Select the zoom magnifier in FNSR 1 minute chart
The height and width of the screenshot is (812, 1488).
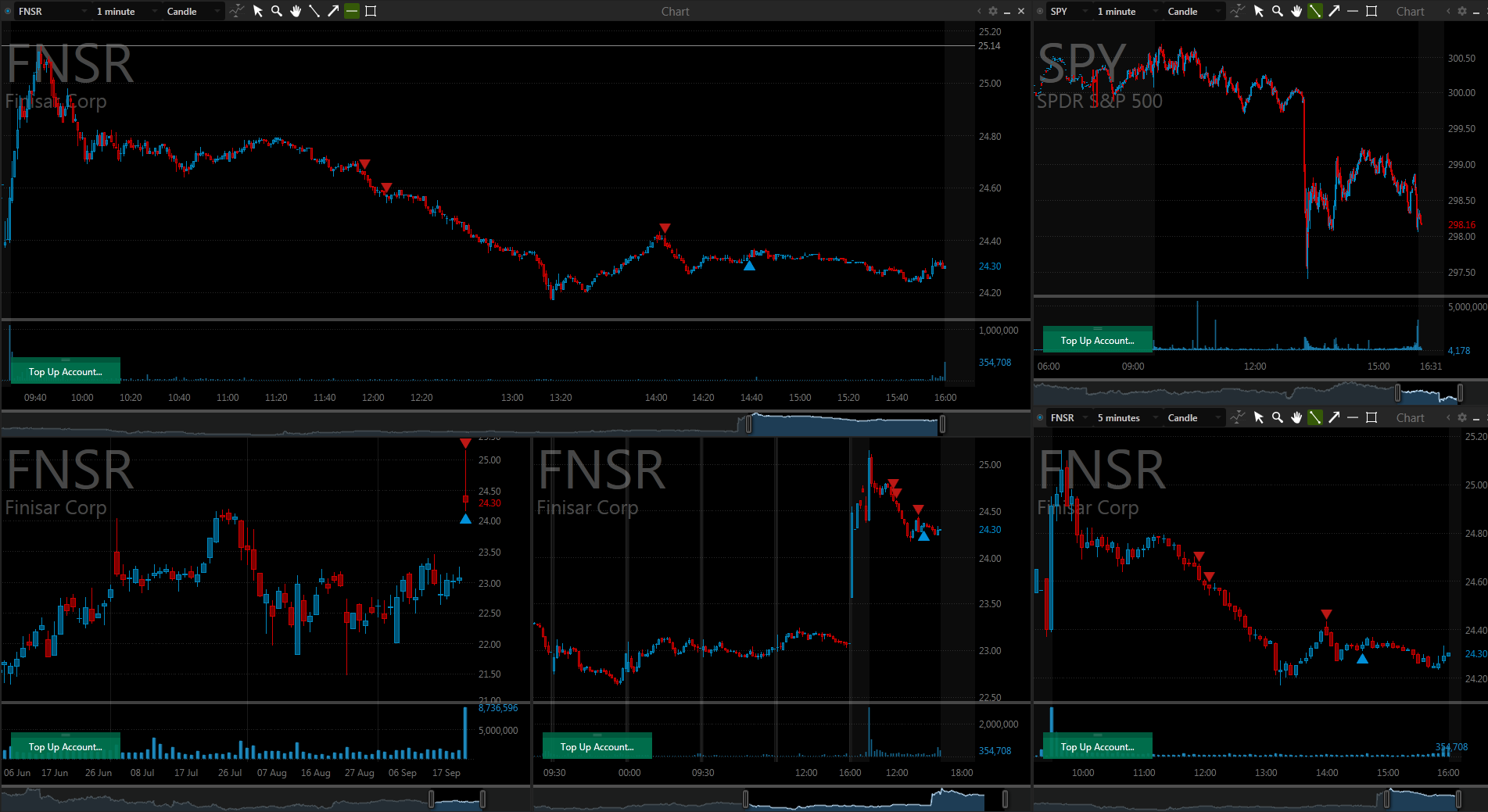[277, 11]
